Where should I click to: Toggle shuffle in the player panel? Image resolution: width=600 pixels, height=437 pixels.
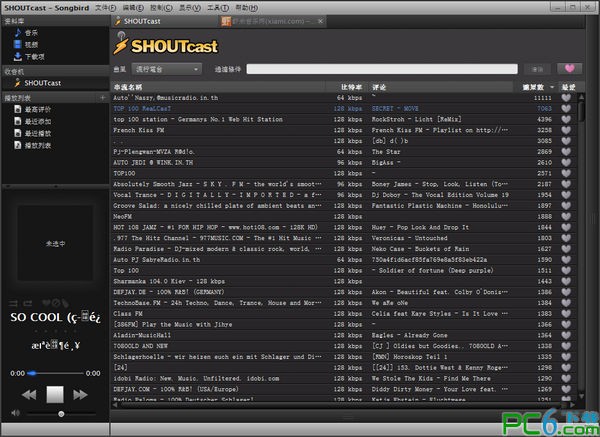[13, 303]
